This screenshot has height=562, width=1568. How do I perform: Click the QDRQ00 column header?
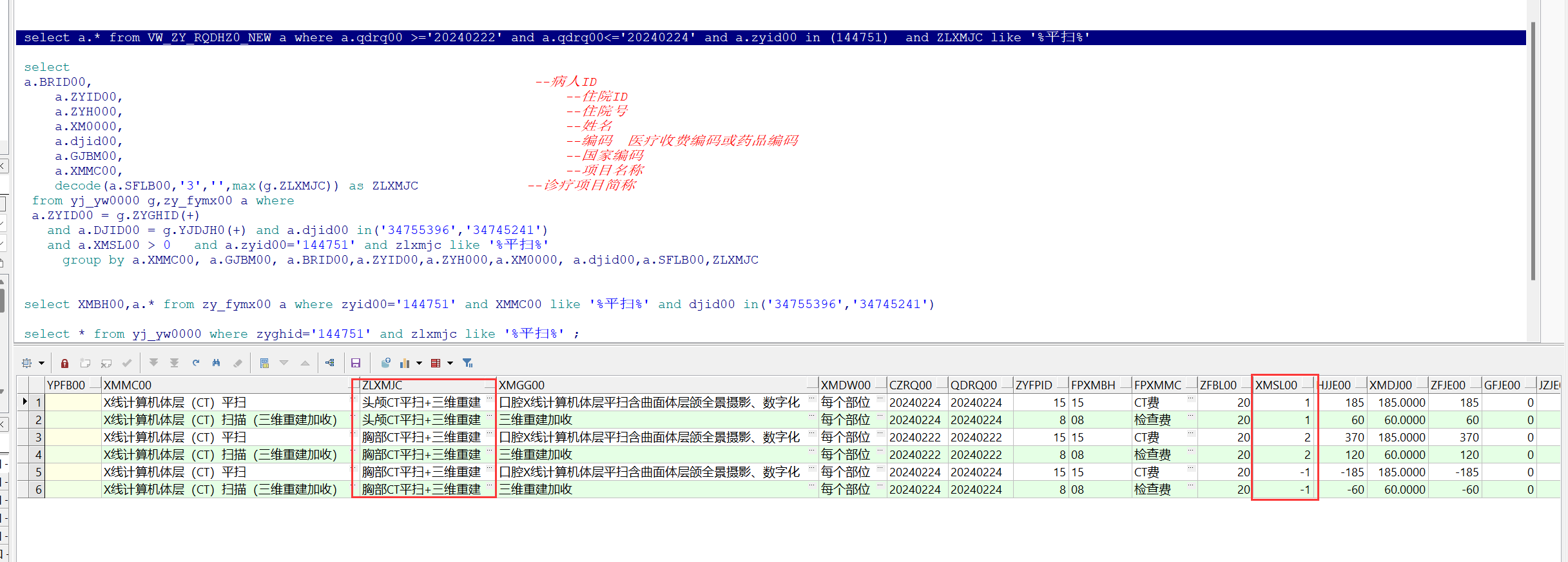coord(980,385)
